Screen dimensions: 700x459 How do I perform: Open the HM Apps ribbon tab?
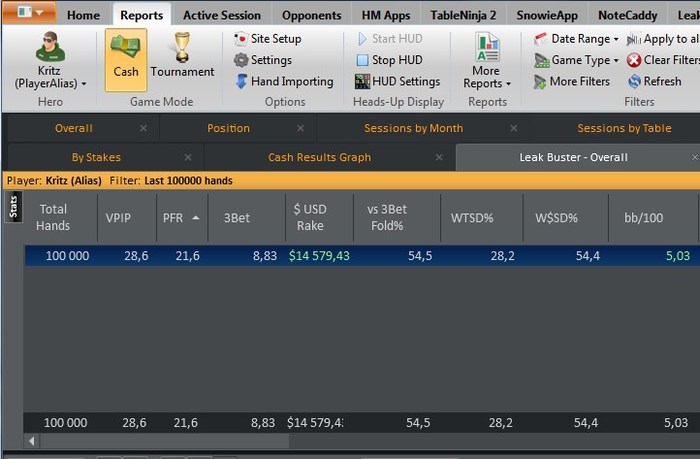(386, 15)
